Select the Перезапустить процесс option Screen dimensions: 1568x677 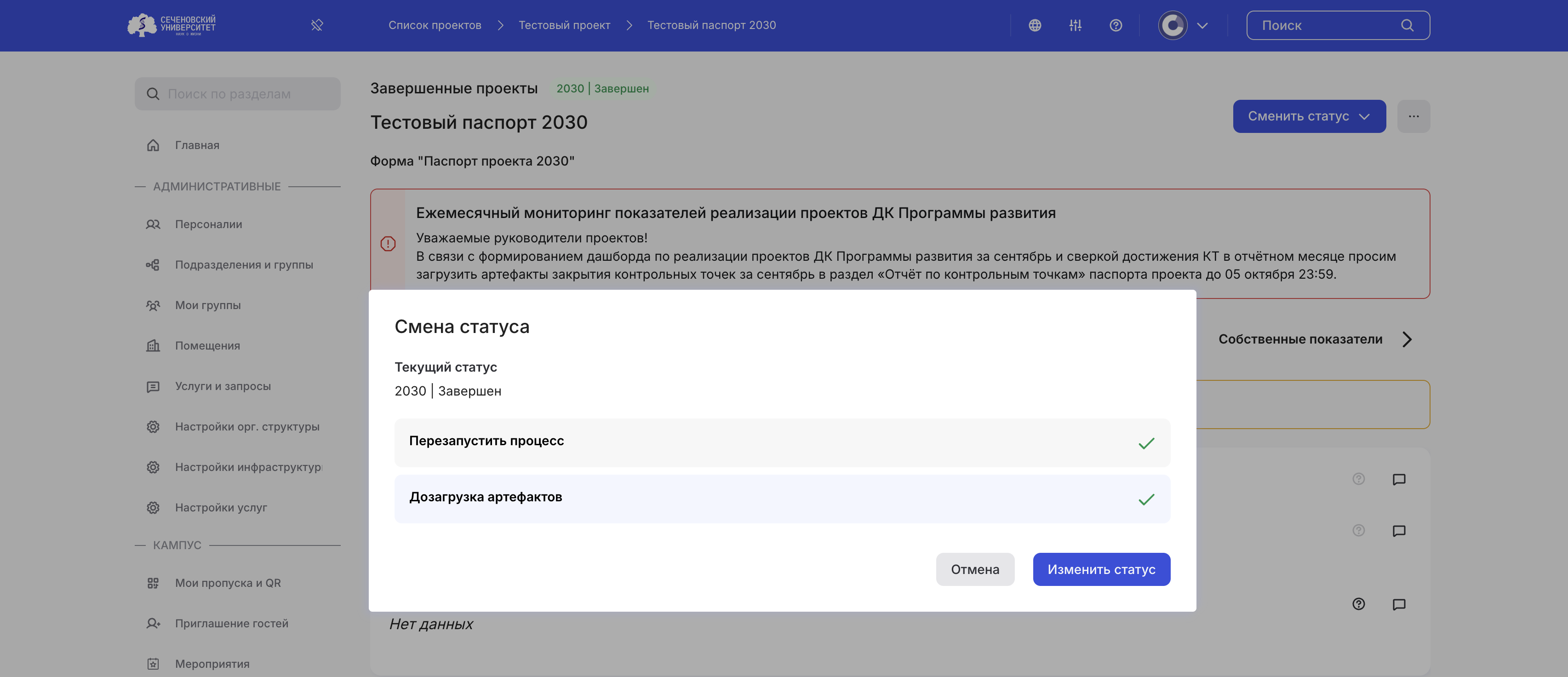pos(782,442)
